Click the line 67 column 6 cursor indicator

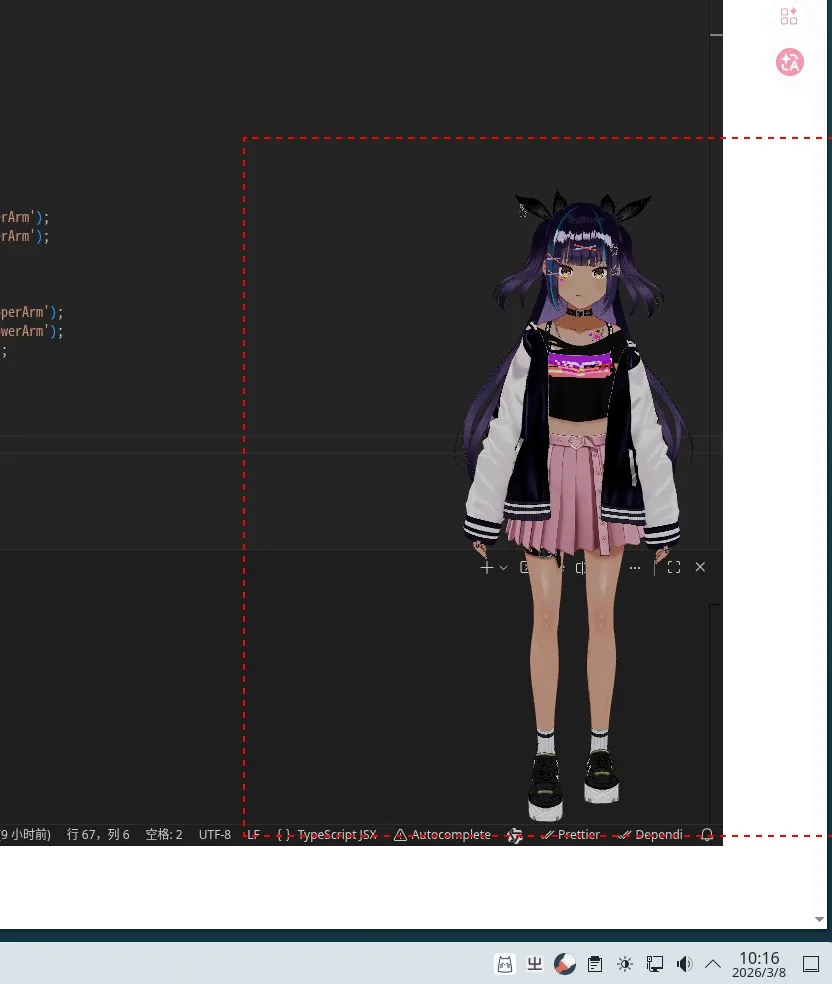pos(98,834)
